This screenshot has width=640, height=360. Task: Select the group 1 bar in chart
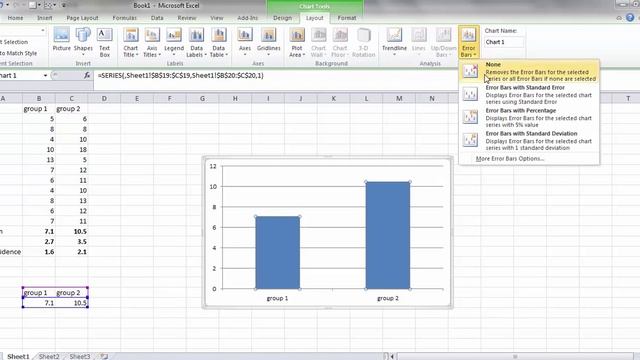[278, 252]
